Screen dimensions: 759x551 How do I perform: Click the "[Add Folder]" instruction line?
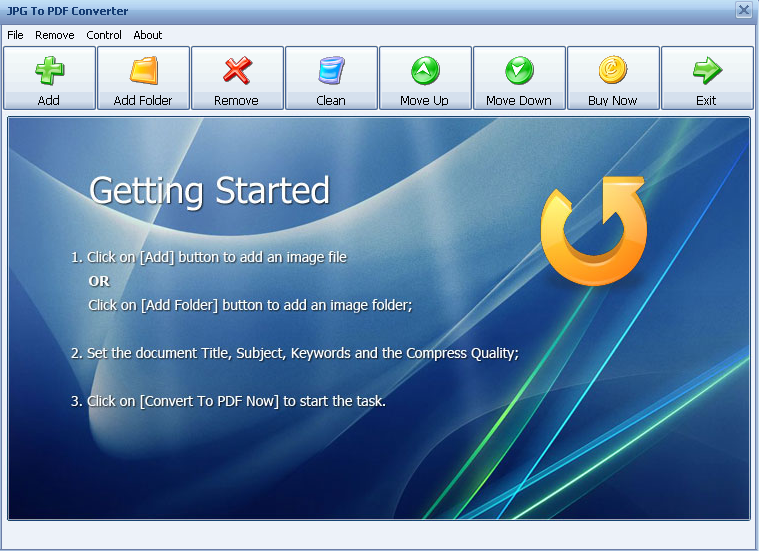click(250, 305)
